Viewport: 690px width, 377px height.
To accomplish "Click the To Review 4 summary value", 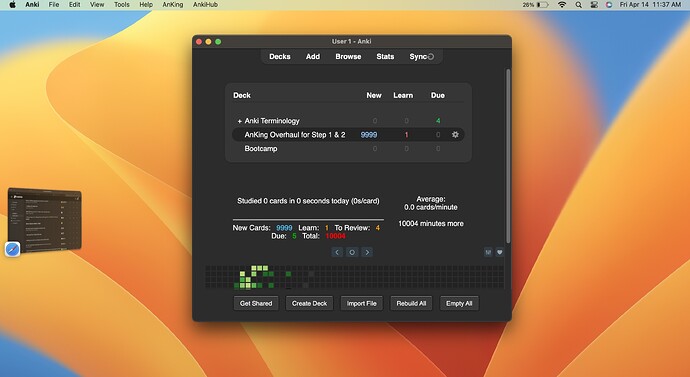I will pos(378,228).
